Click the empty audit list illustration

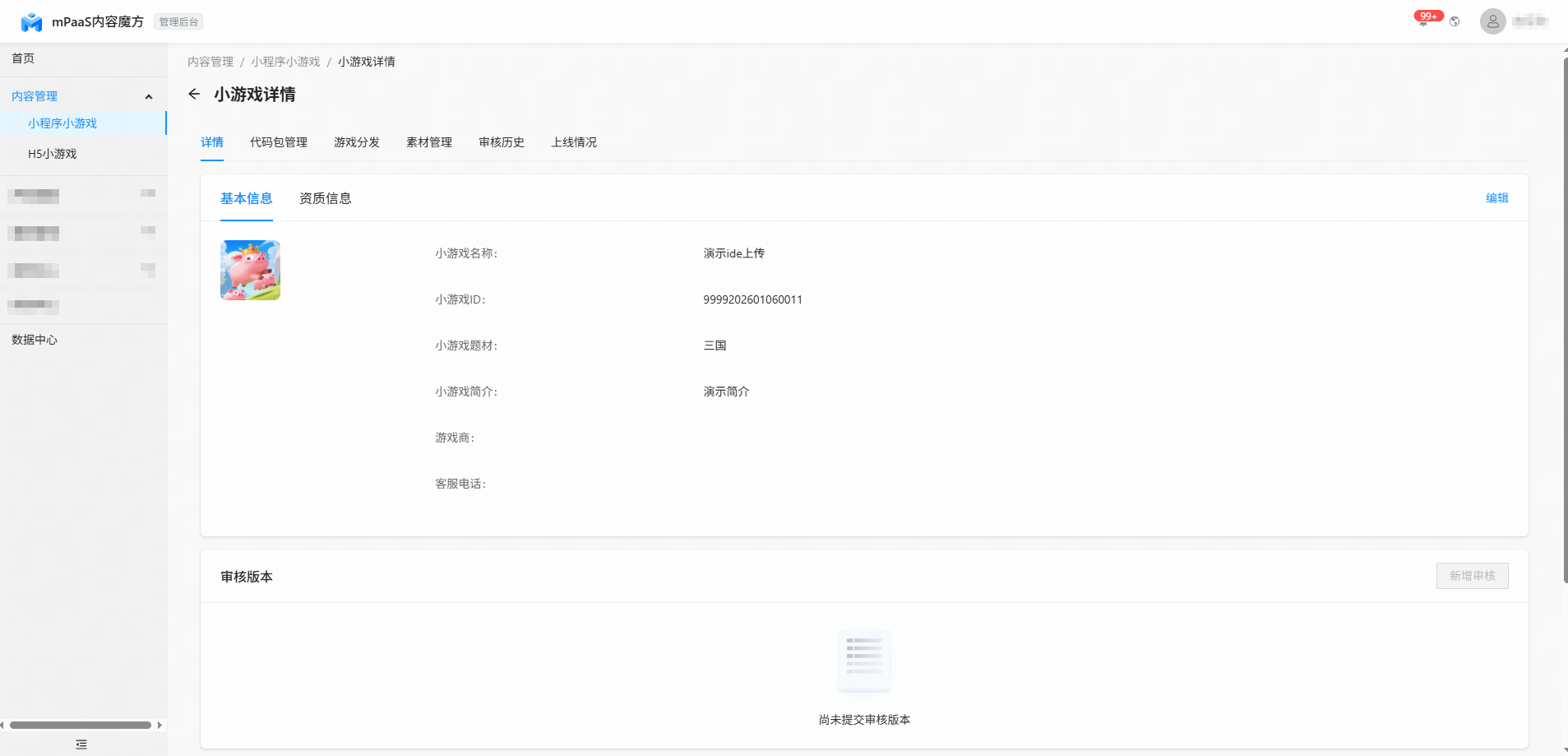(864, 660)
